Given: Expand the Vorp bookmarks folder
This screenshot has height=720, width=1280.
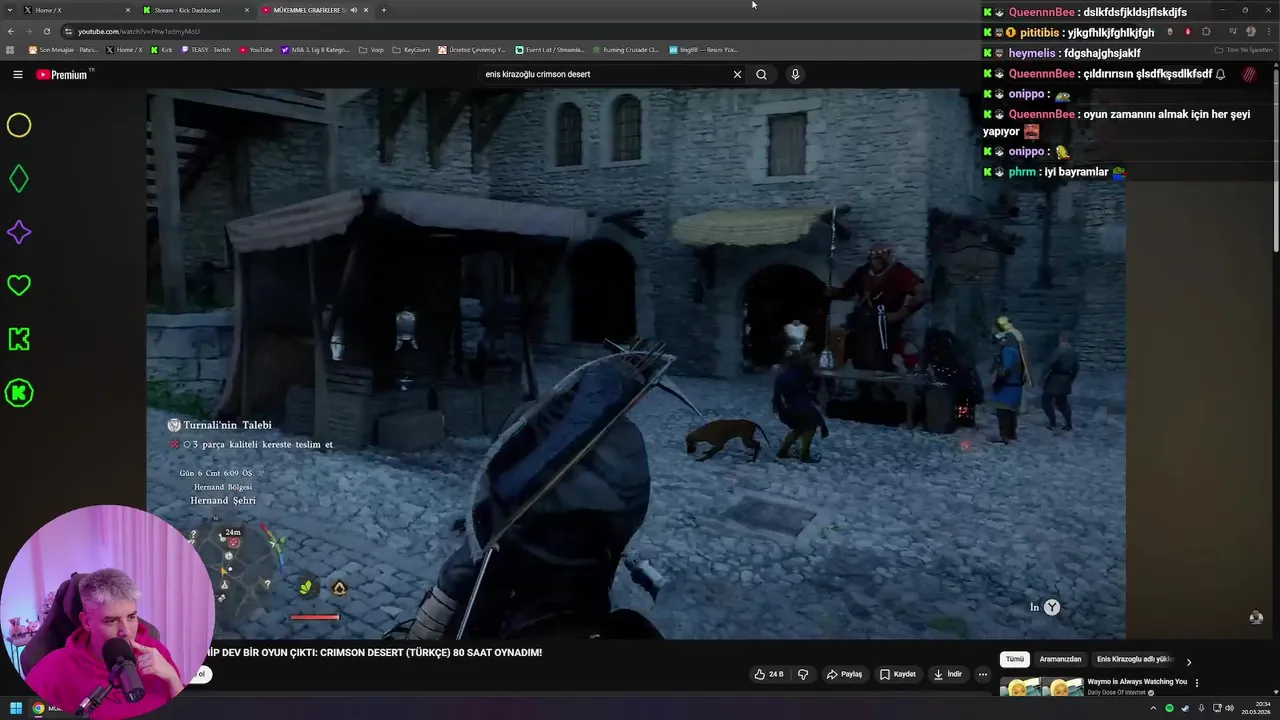Looking at the screenshot, I should pyautogui.click(x=371, y=49).
